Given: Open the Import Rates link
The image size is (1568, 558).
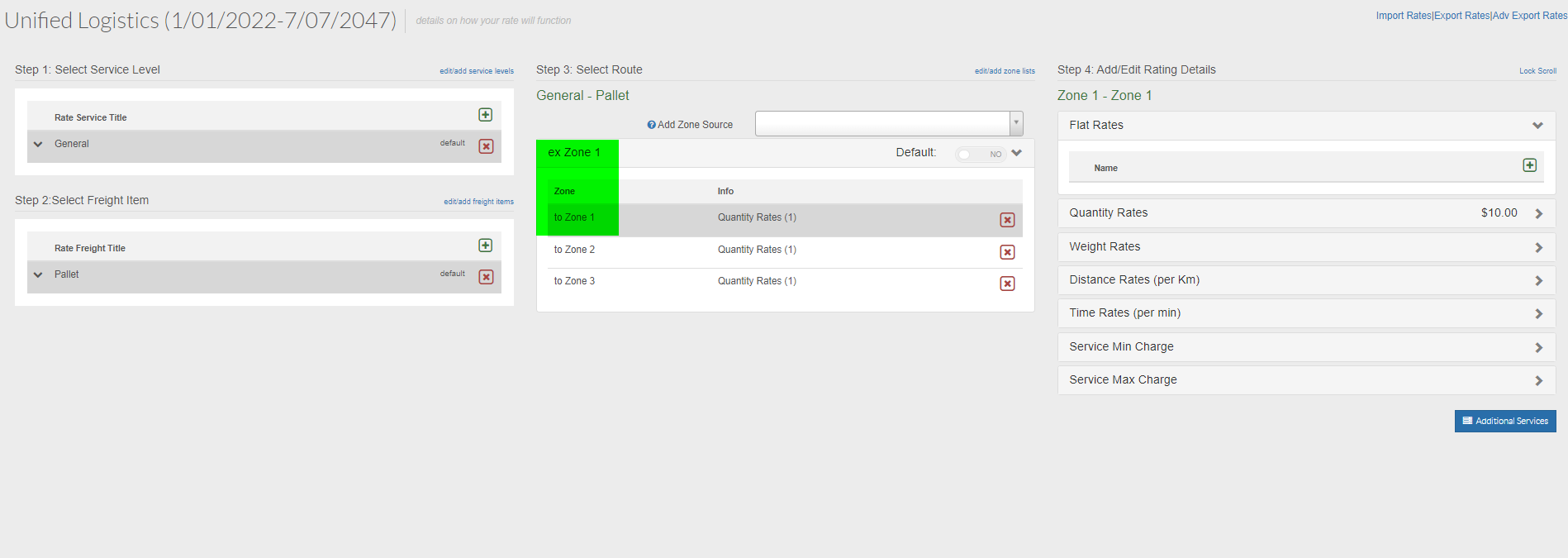Looking at the screenshot, I should click(x=1403, y=16).
